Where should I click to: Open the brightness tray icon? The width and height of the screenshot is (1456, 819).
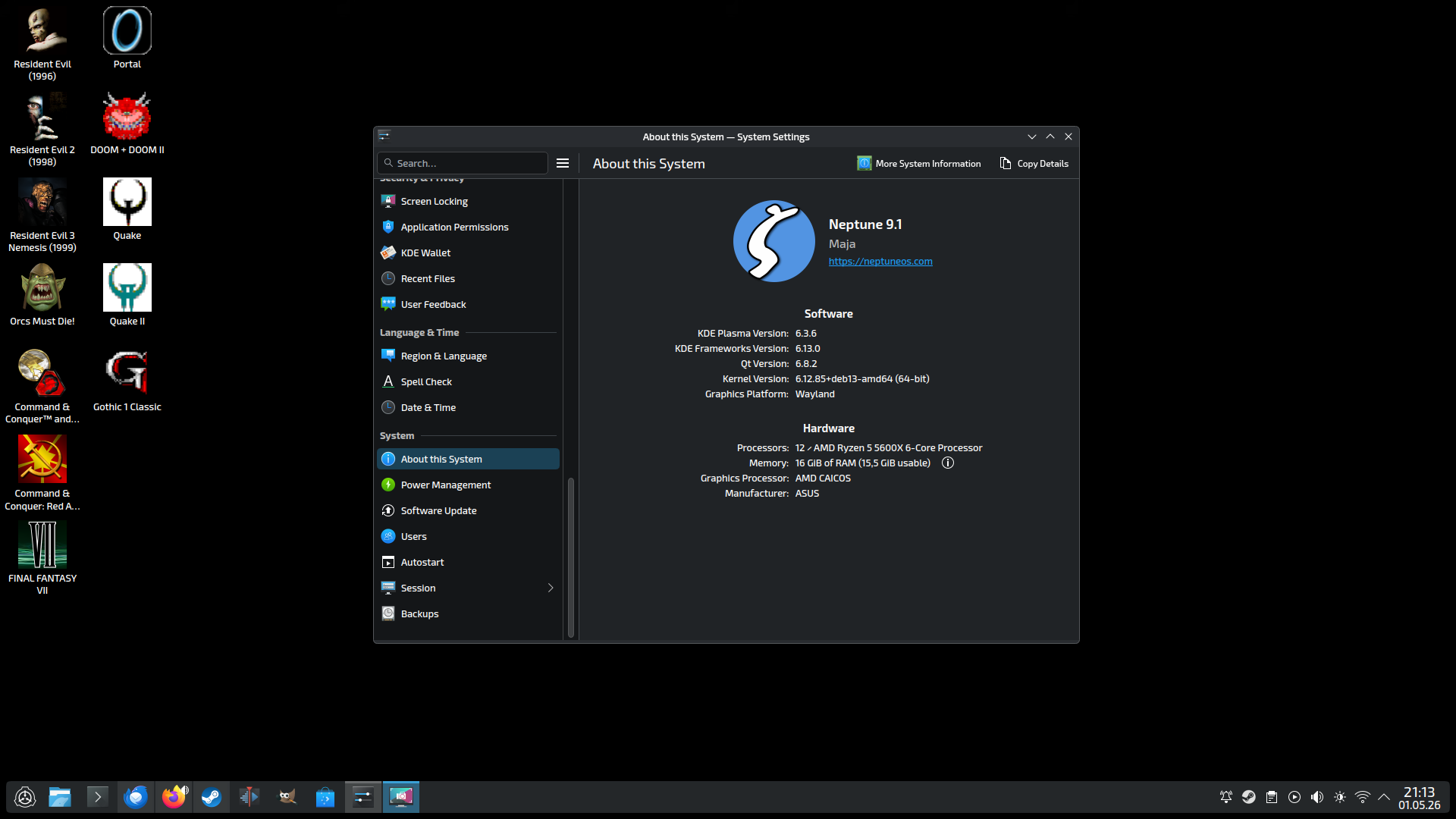[1340, 797]
